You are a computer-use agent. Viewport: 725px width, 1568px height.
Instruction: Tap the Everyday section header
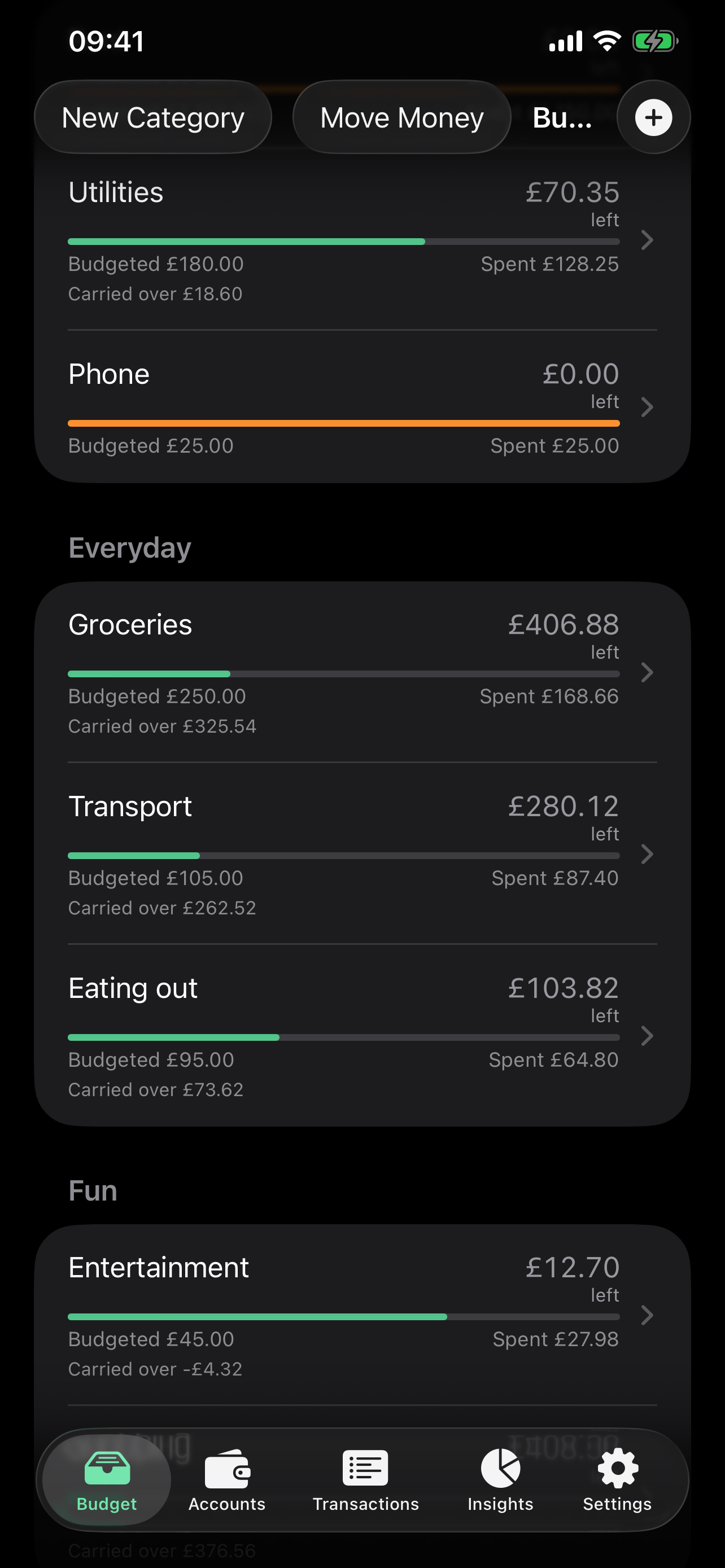[x=130, y=548]
